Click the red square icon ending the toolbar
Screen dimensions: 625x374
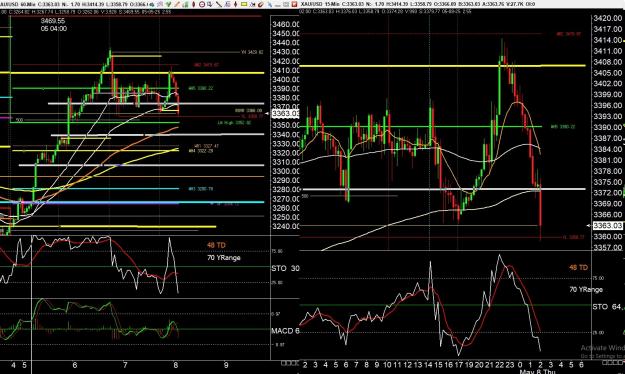click(294, 4)
